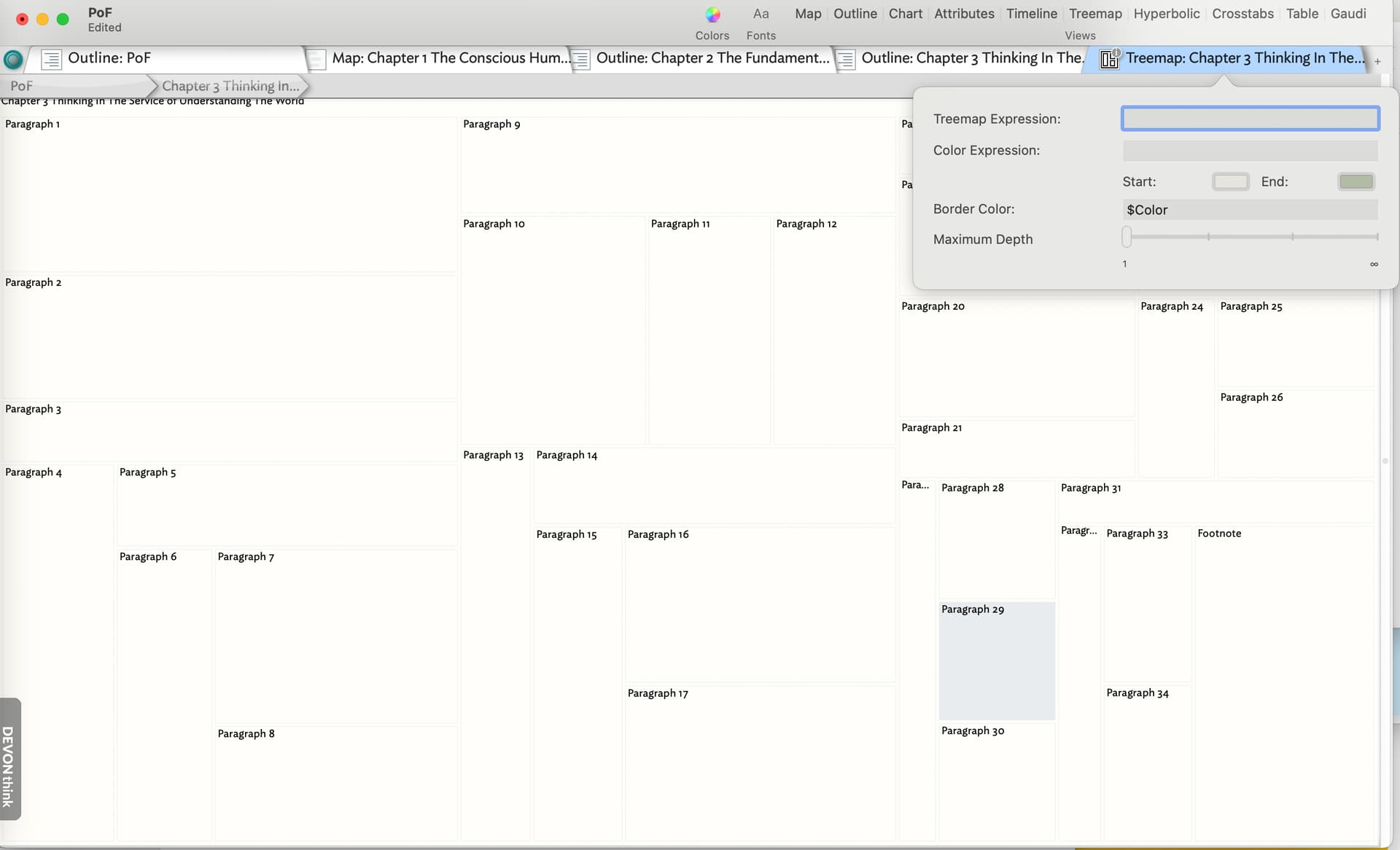Select Paragraph 9 tile
1400x850 pixels.
click(x=678, y=165)
